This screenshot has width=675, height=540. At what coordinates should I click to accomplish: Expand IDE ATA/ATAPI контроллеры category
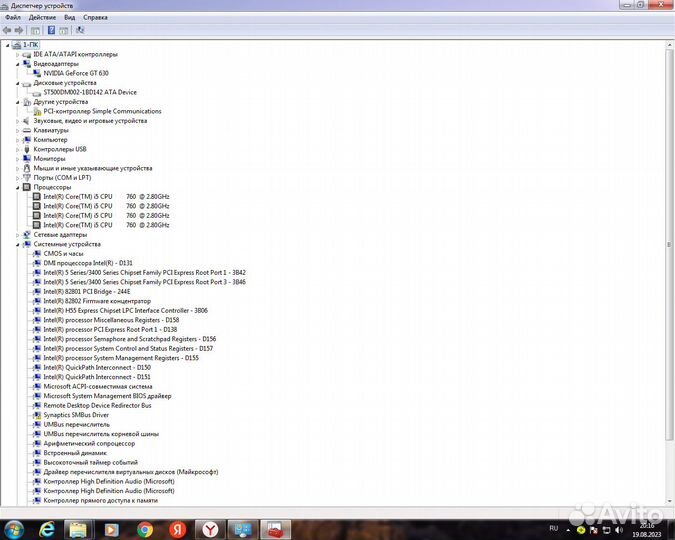point(18,55)
